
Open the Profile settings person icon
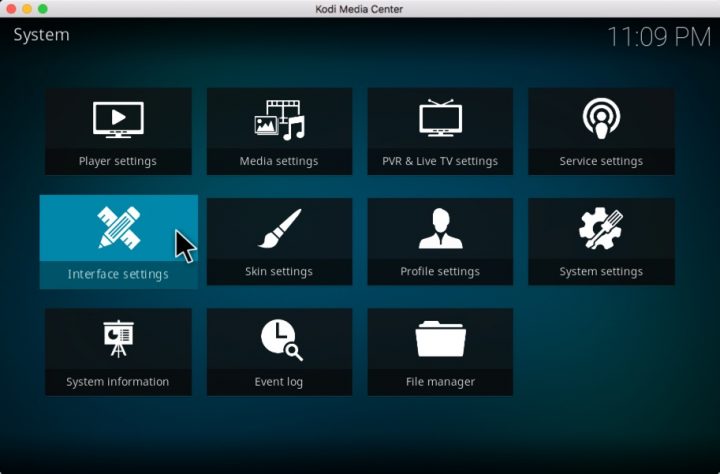tap(440, 228)
